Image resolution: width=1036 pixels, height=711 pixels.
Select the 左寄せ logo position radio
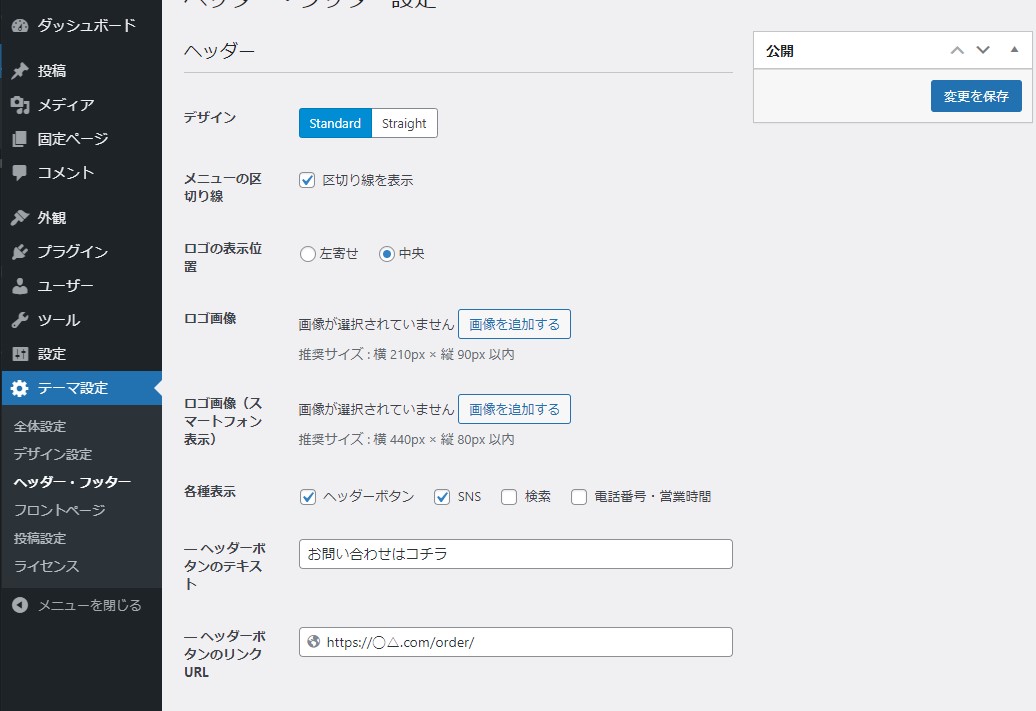pos(308,254)
